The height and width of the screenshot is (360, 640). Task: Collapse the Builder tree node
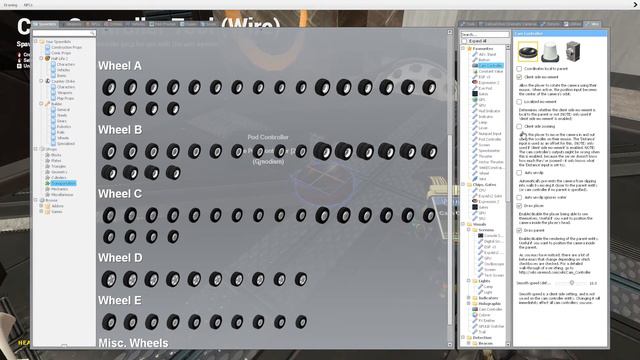(41, 104)
